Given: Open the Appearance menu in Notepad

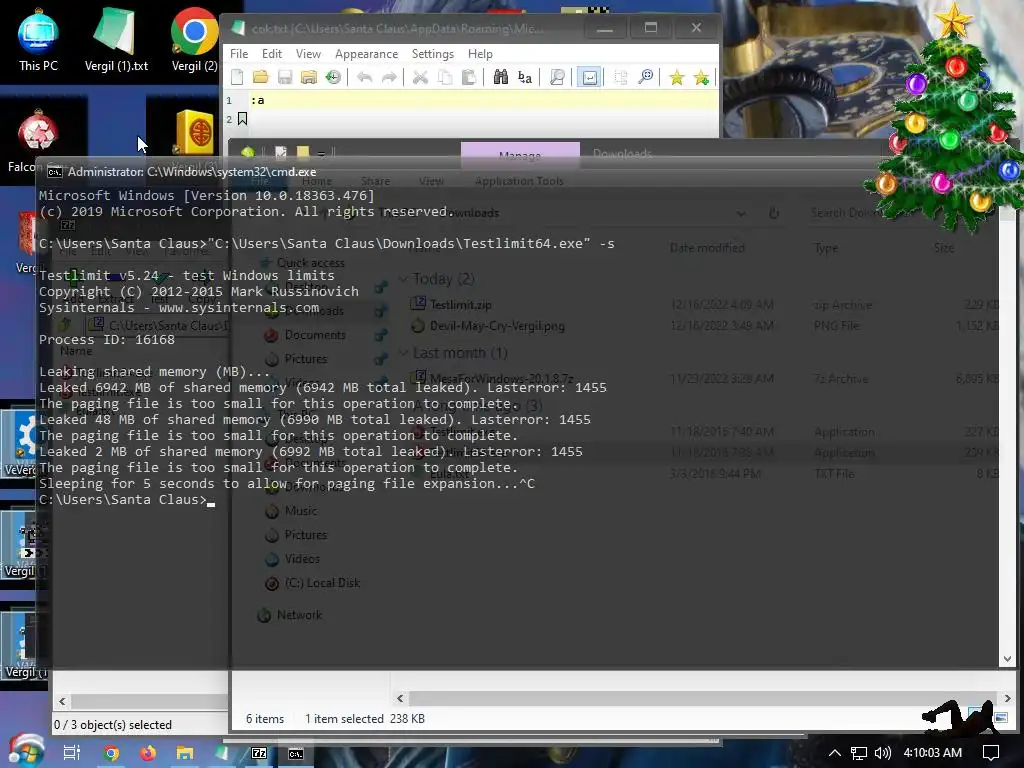Looking at the screenshot, I should tap(366, 54).
